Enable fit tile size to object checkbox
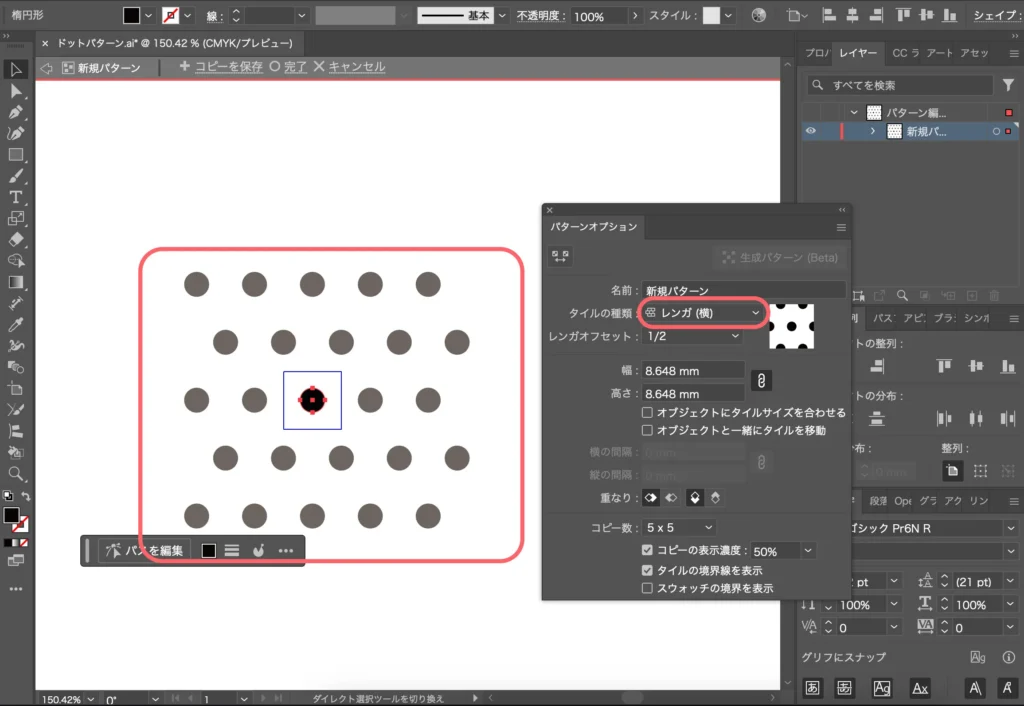 click(648, 412)
